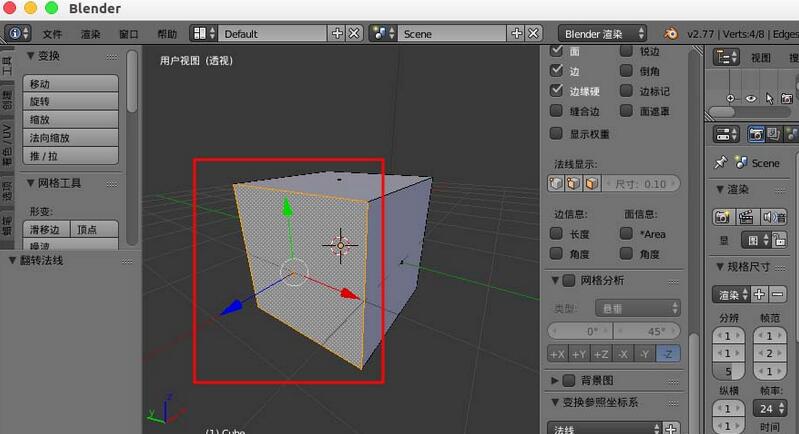This screenshot has height=434, width=799.
Task: Click the render audio speaker button
Action: (774, 218)
